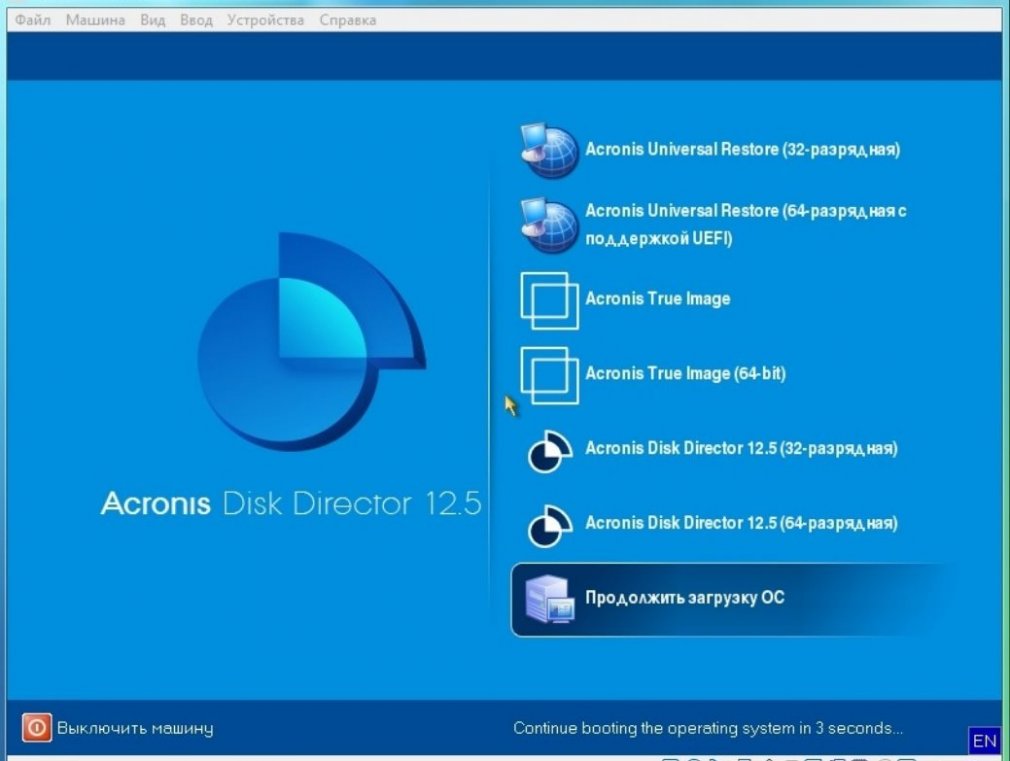Open the Вид menu
The image size is (1010, 761).
(x=153, y=20)
